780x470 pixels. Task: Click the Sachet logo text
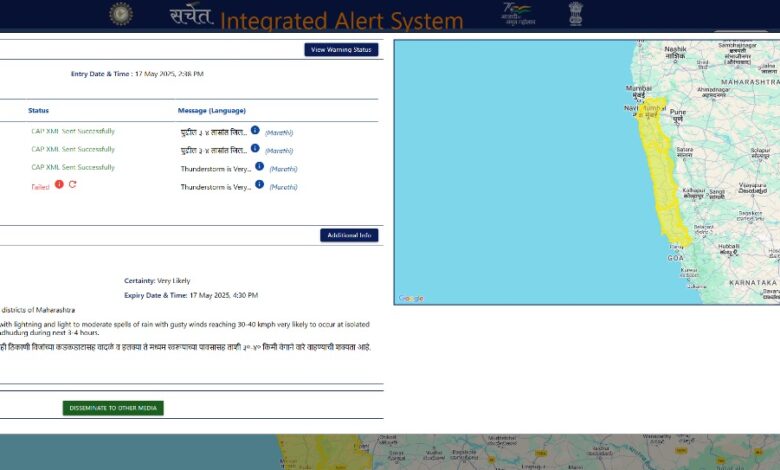click(x=191, y=15)
